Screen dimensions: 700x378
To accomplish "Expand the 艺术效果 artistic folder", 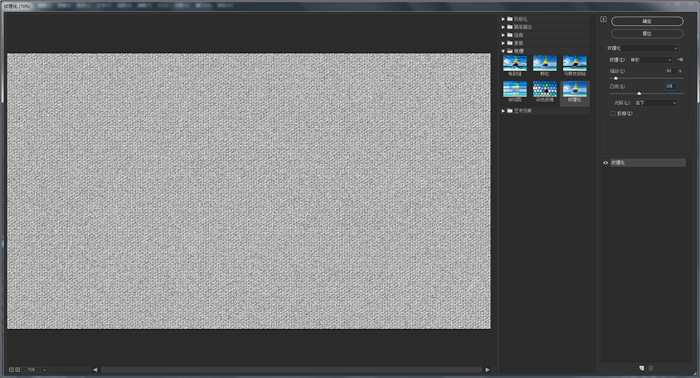I will (x=503, y=111).
